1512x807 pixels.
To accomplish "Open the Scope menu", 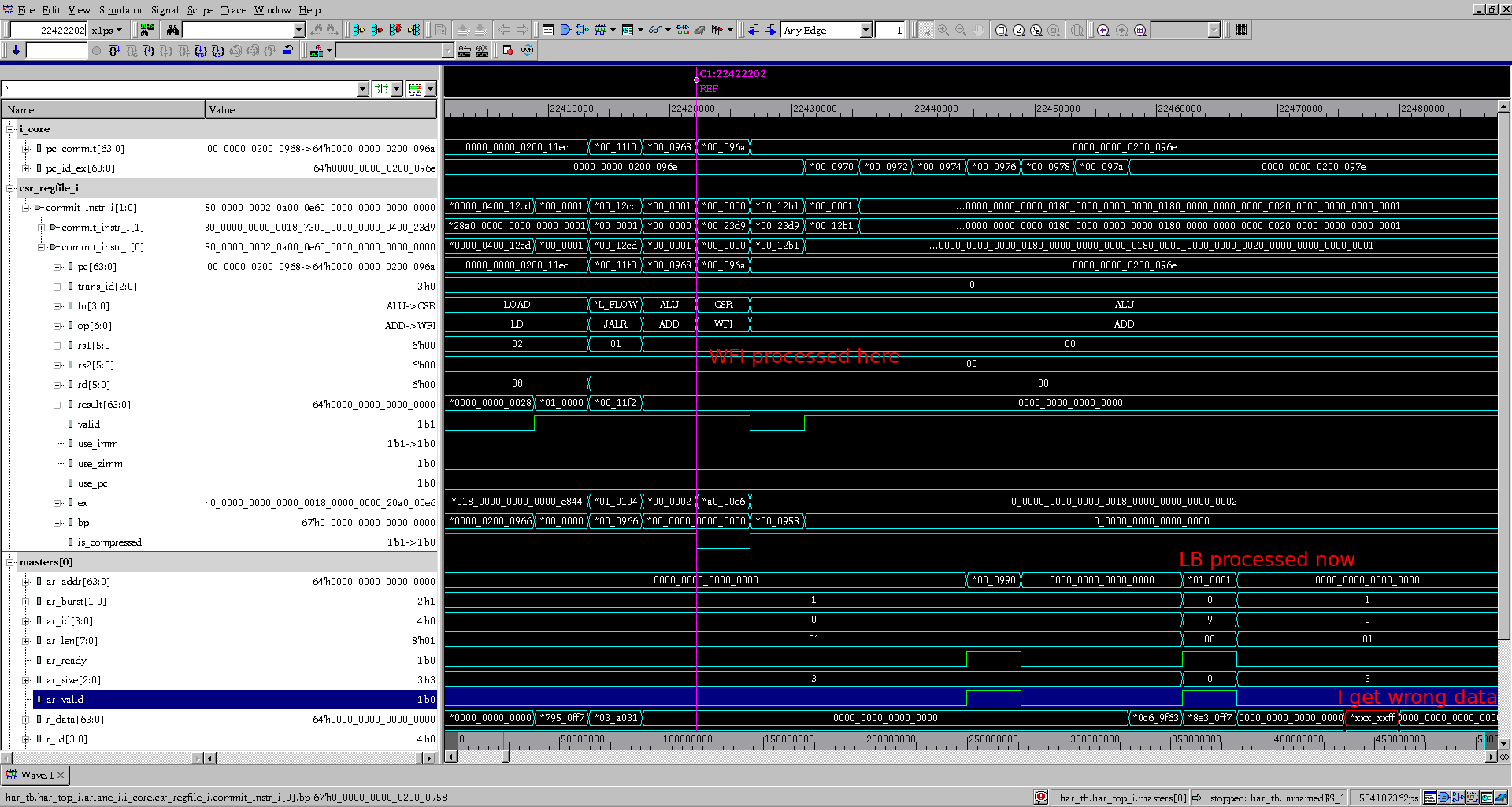I will (200, 9).
